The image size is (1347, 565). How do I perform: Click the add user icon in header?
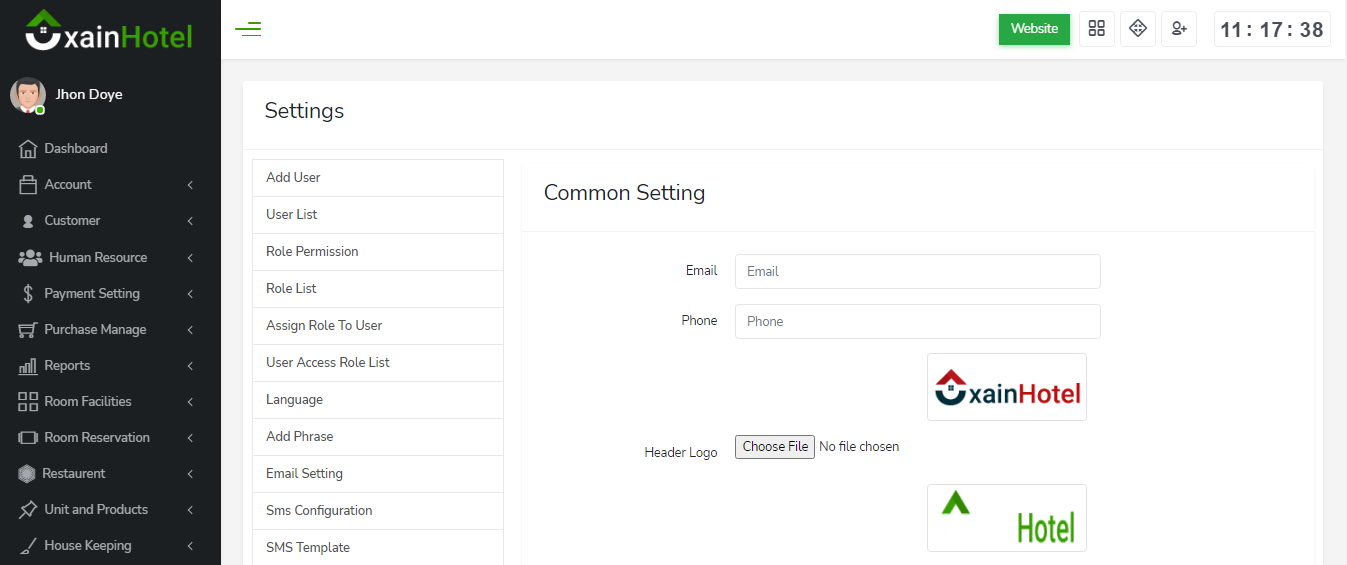(1179, 29)
